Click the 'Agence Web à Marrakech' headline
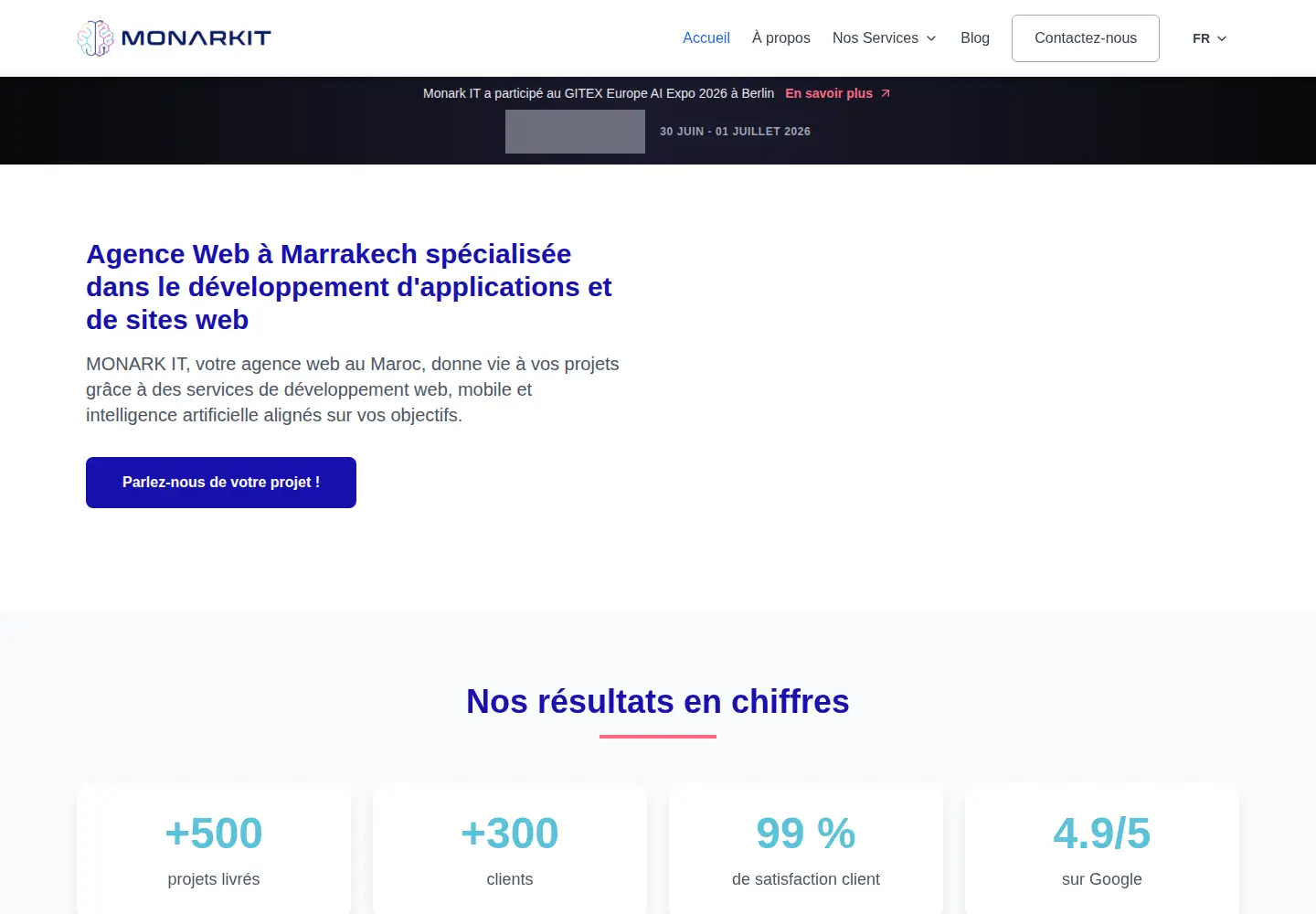The width and height of the screenshot is (1316, 914). 349,287
